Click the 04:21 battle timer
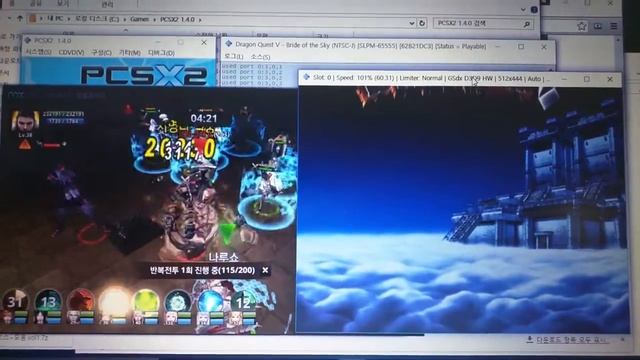This screenshot has width=640, height=360. point(204,118)
